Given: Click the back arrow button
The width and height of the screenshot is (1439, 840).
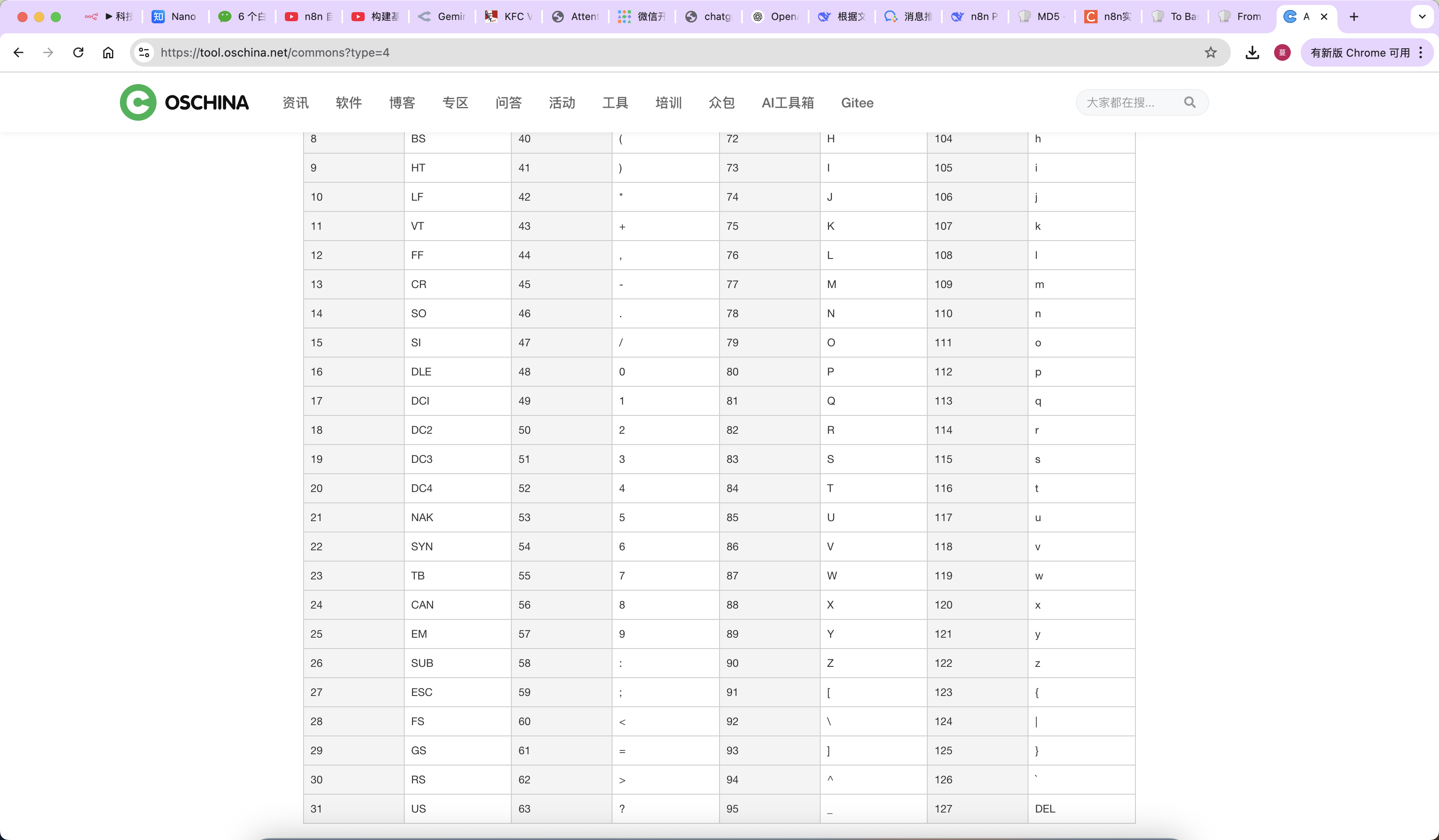Looking at the screenshot, I should click(x=18, y=52).
